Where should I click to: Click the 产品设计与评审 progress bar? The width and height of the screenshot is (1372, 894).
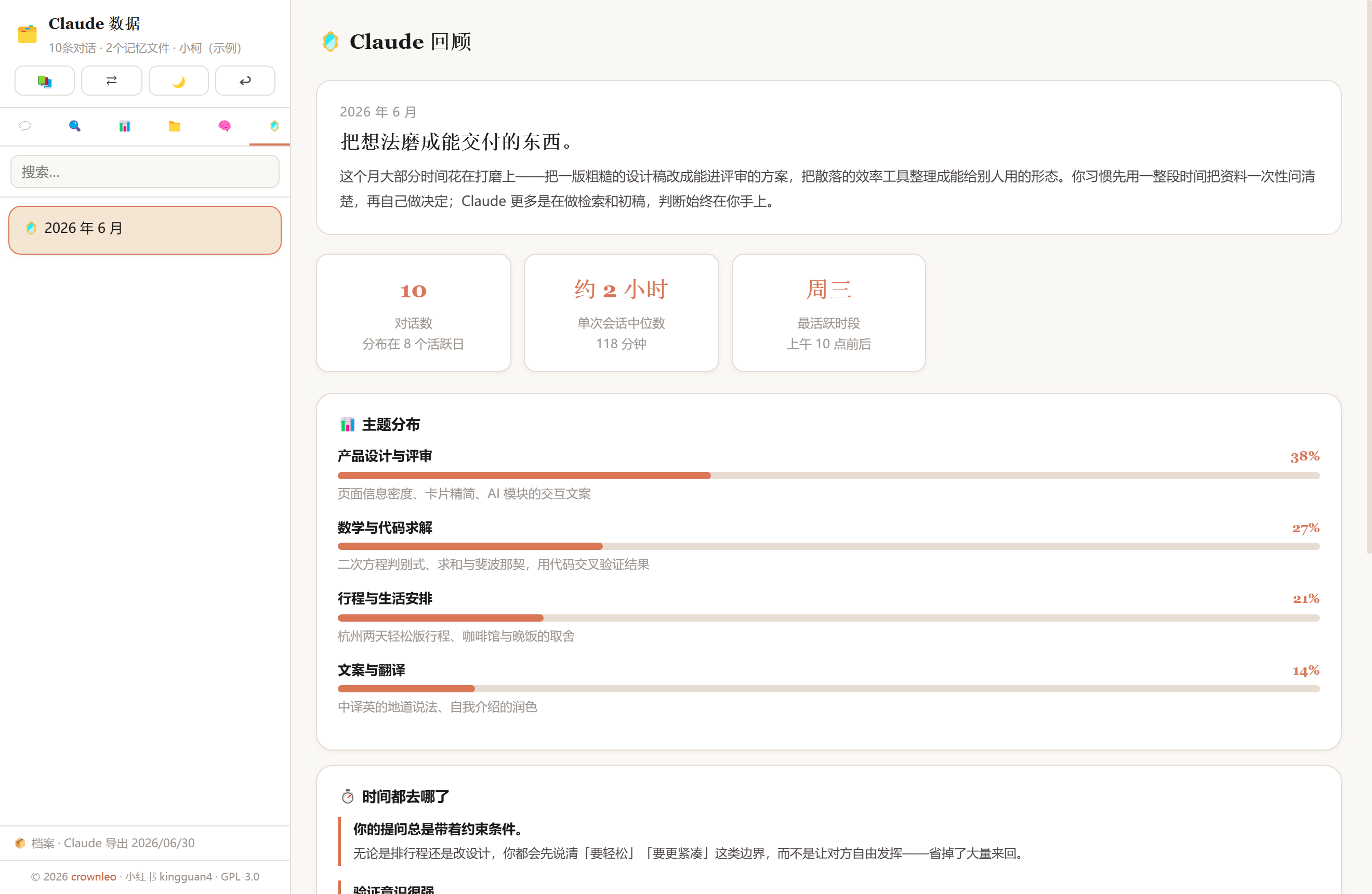828,476
